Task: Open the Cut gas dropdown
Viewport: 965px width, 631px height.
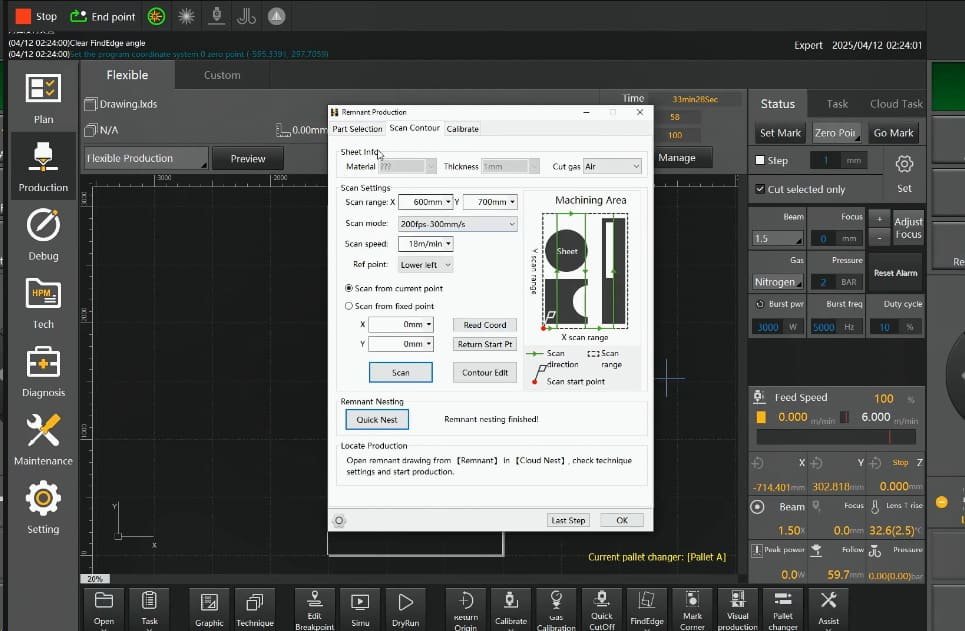Action: [x=612, y=166]
